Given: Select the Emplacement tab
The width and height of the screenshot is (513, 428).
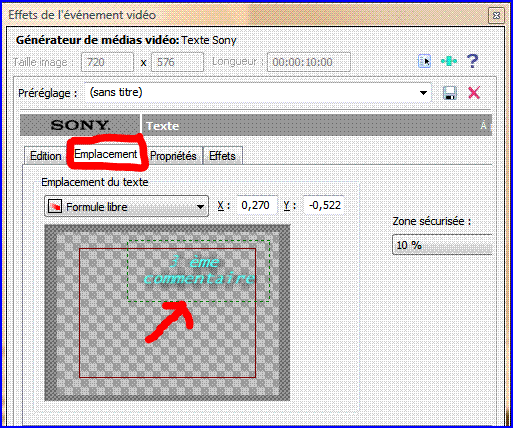Looking at the screenshot, I should click(106, 154).
